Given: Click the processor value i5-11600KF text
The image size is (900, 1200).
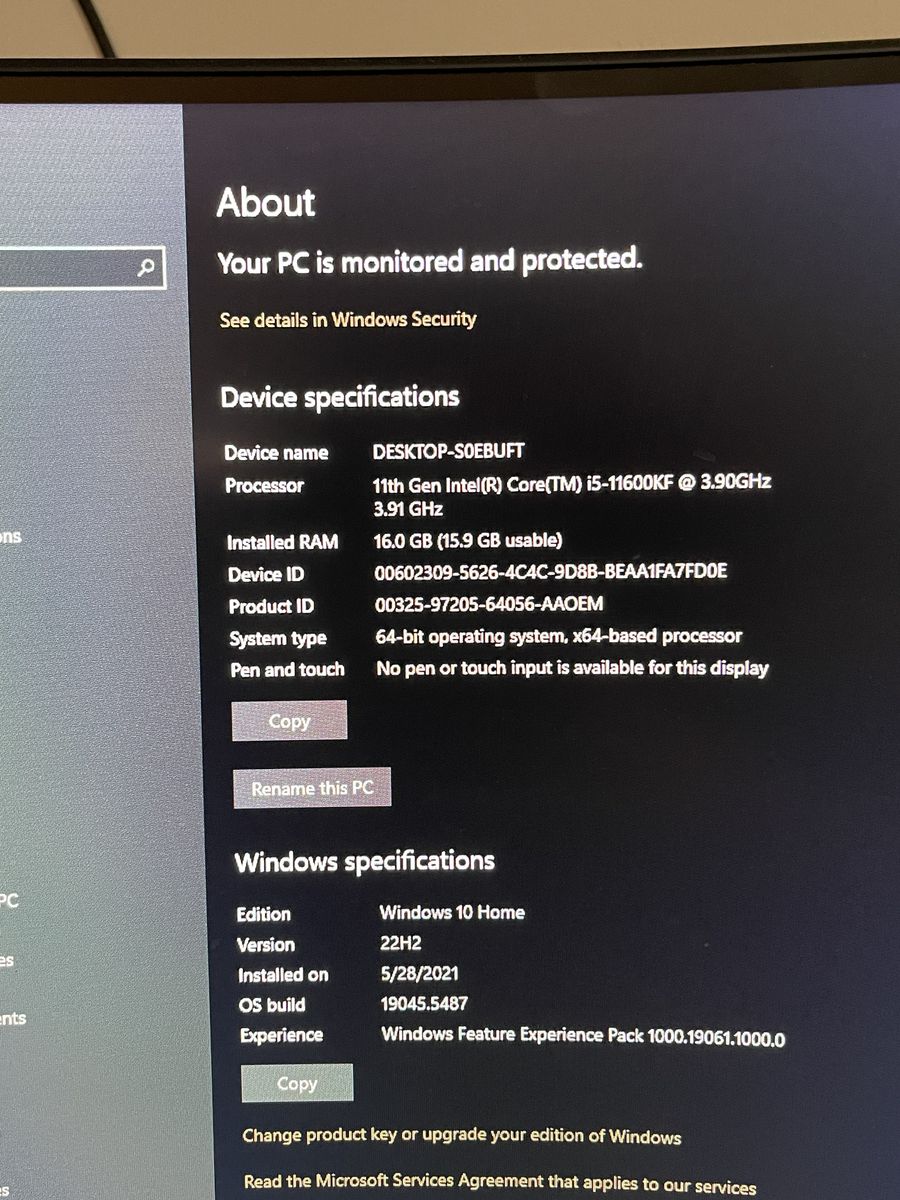Looking at the screenshot, I should pyautogui.click(x=571, y=483).
